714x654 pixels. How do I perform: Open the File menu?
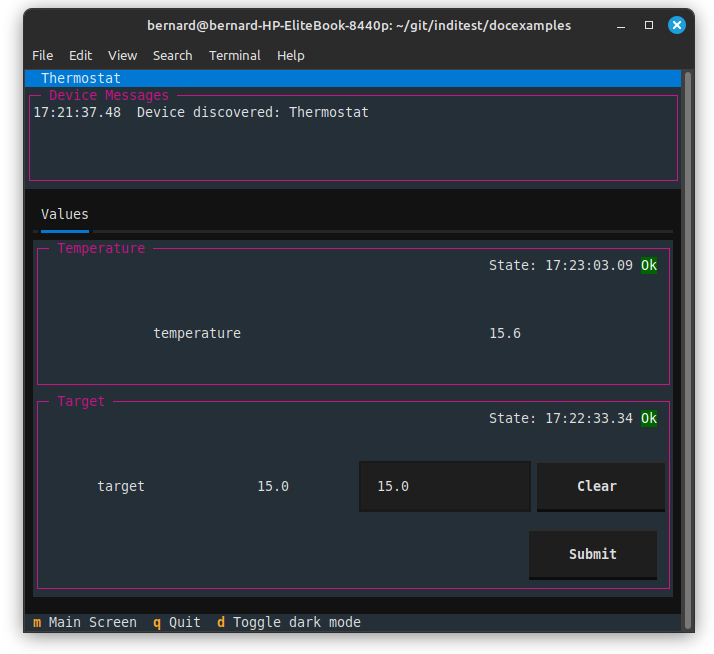pos(42,56)
